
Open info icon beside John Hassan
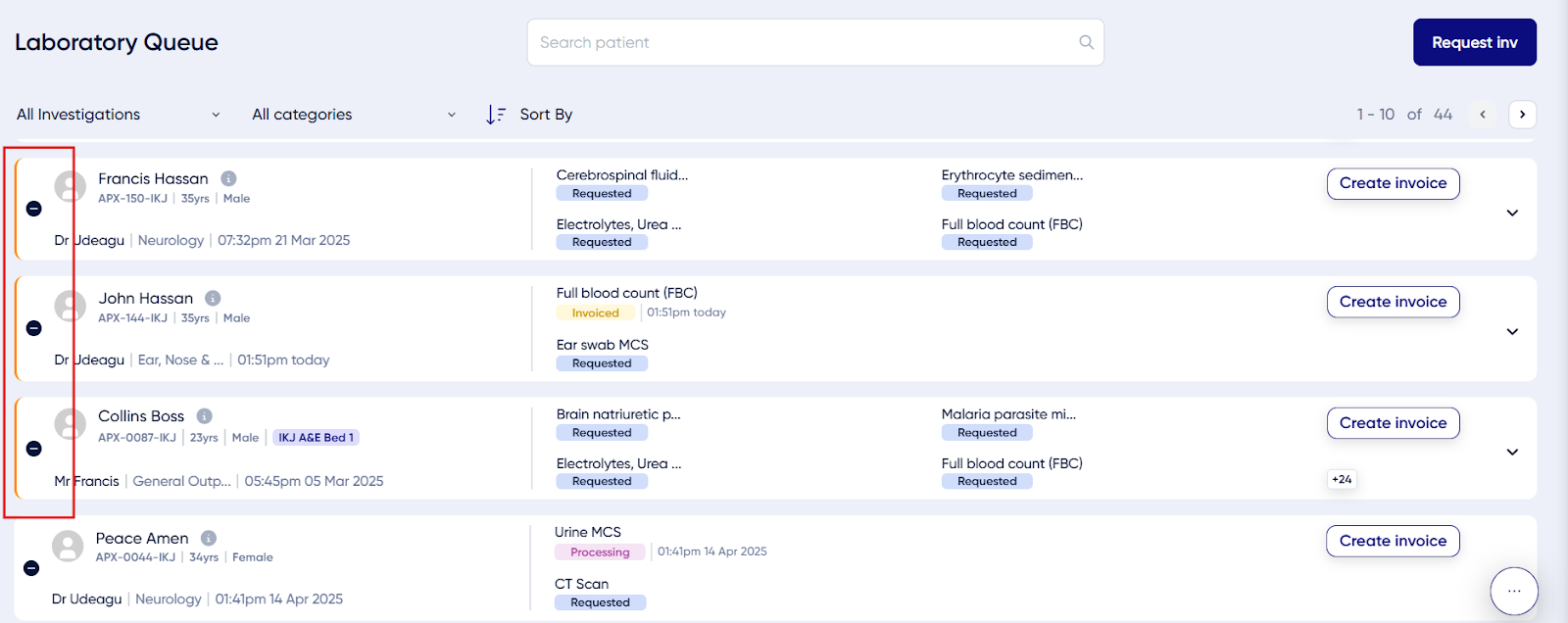click(x=213, y=298)
